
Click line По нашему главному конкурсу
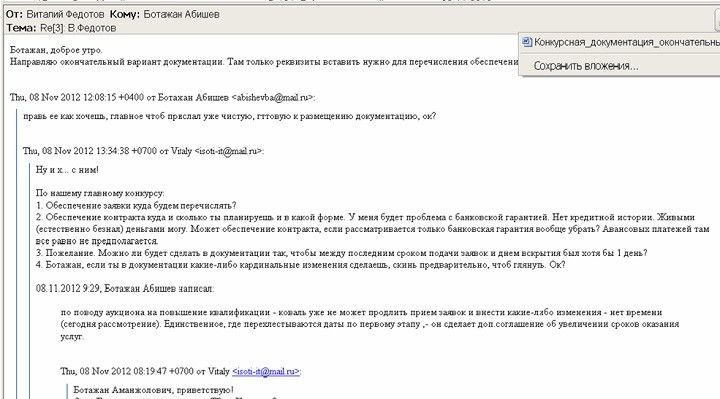100,193
